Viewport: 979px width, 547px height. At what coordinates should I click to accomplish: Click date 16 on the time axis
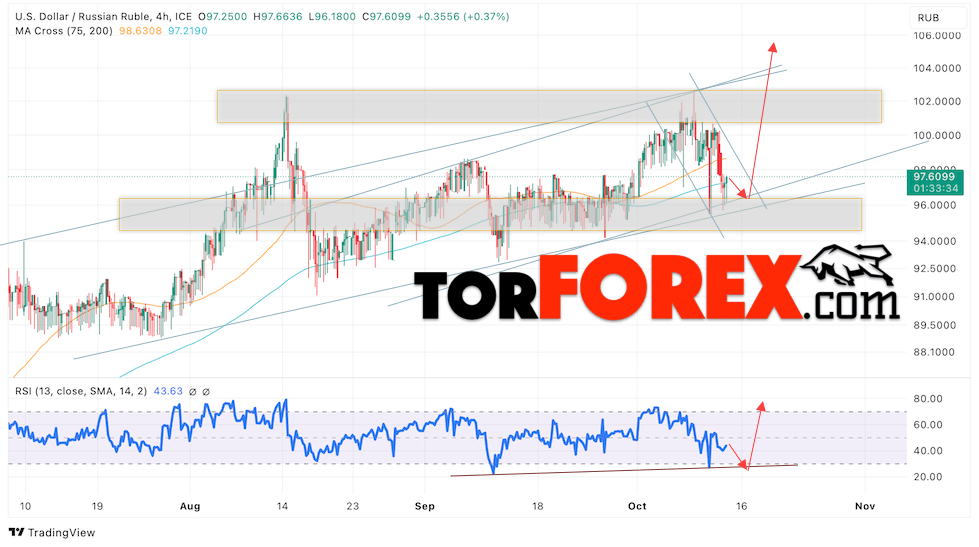pyautogui.click(x=741, y=506)
